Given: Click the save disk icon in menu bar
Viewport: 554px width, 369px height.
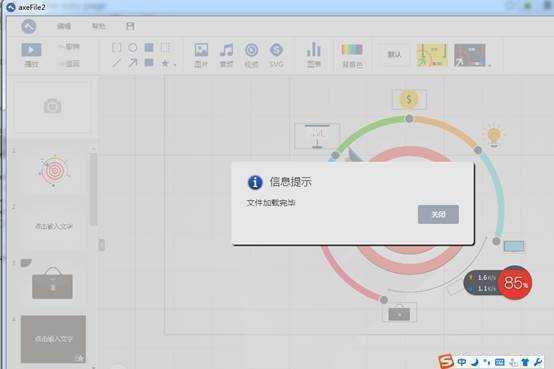Looking at the screenshot, I should click(x=130, y=26).
